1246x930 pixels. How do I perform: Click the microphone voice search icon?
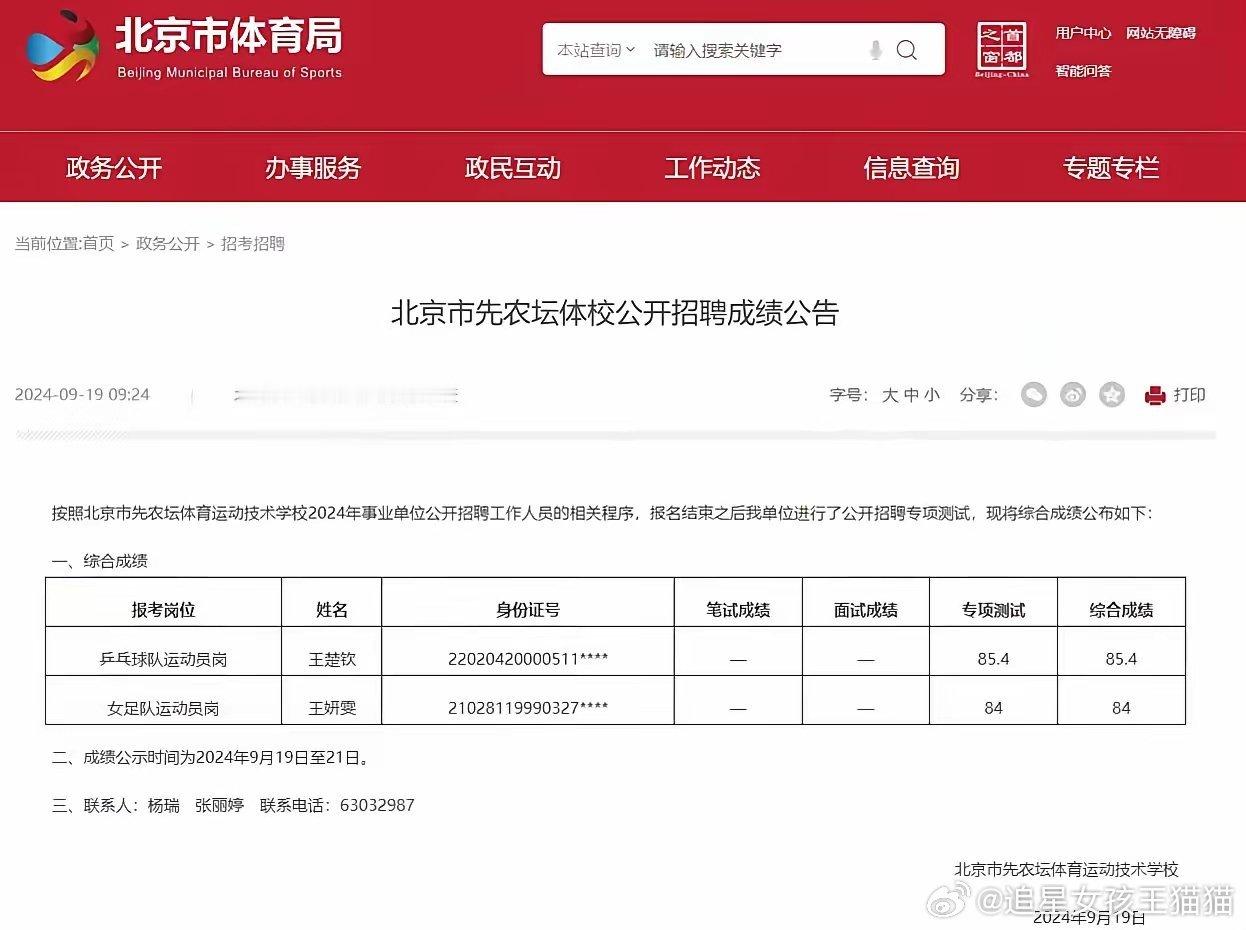[x=876, y=50]
